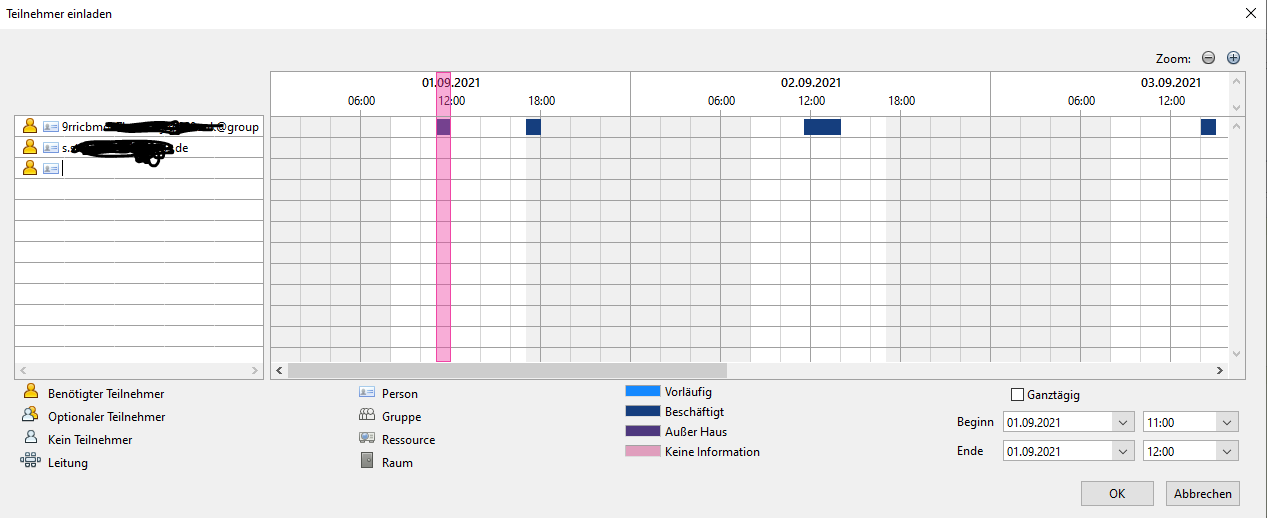This screenshot has height=518, width=1267.
Task: Zoom in with the plus icon
Action: [1233, 58]
